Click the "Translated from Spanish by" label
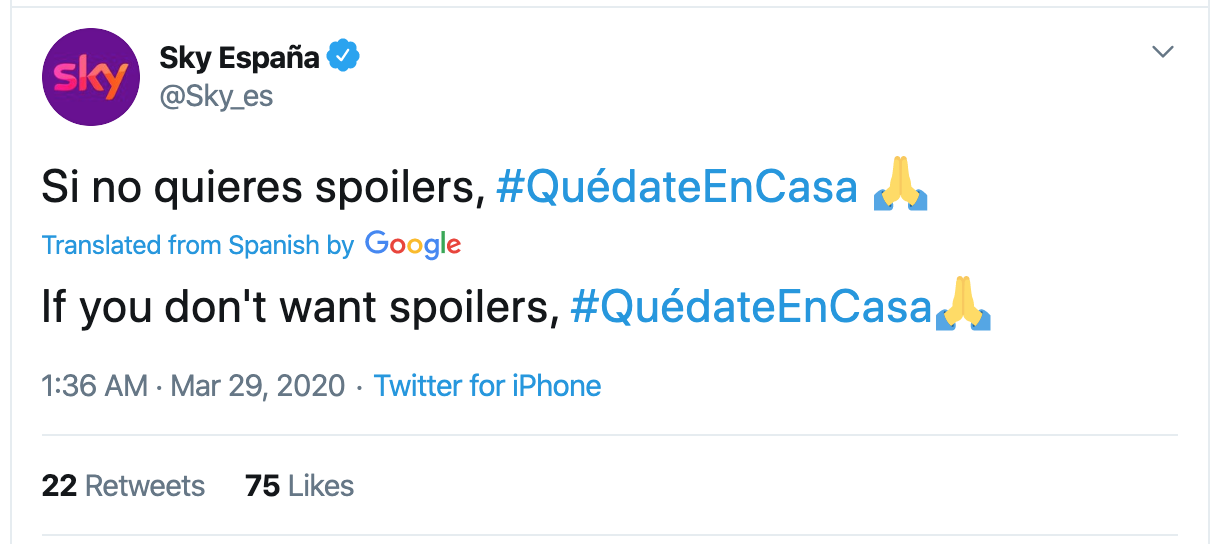Image resolution: width=1218 pixels, height=544 pixels. click(x=198, y=245)
